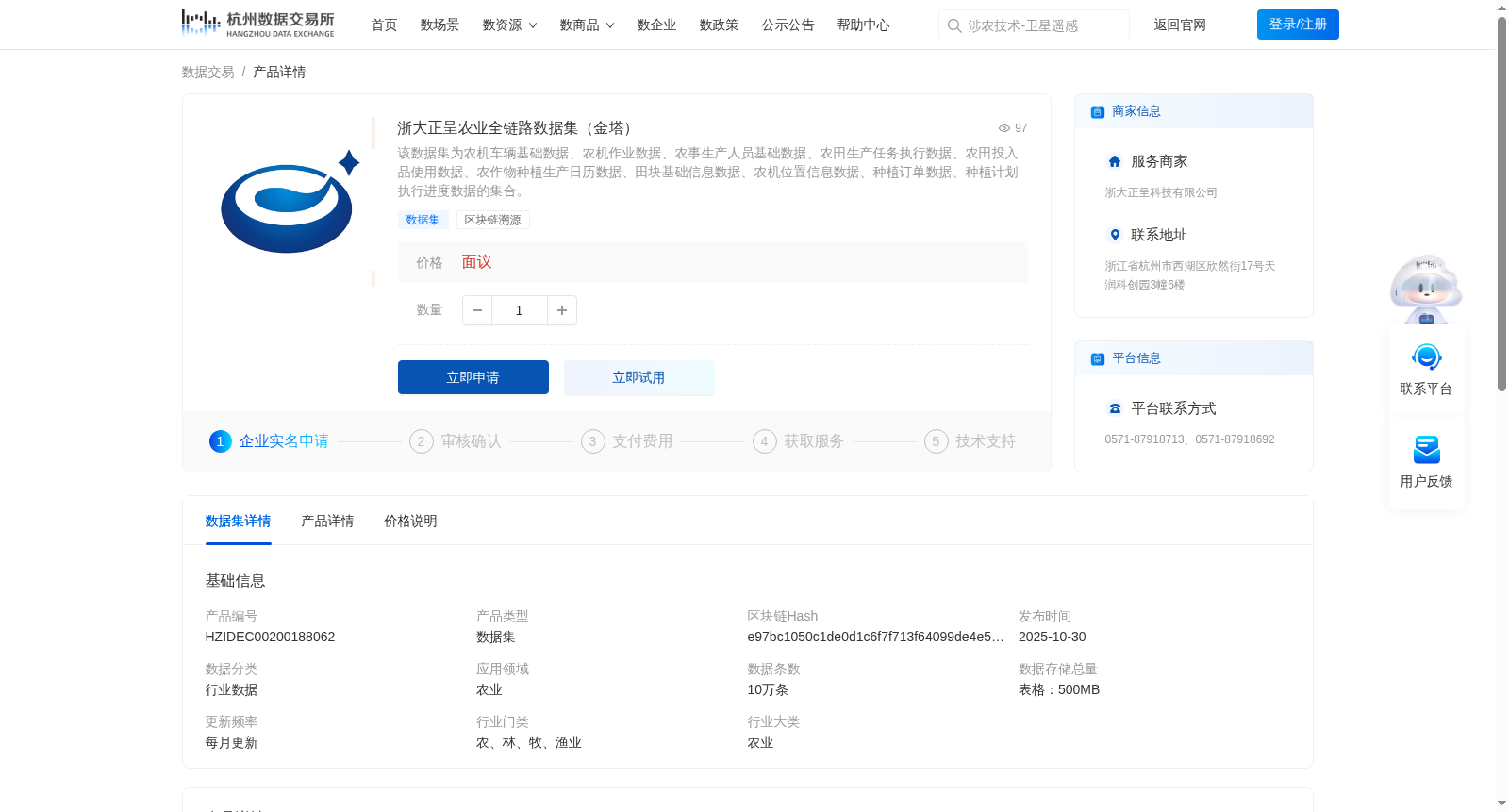Click phone numbers 0571-87918713、0571-87918692

coord(1189,439)
